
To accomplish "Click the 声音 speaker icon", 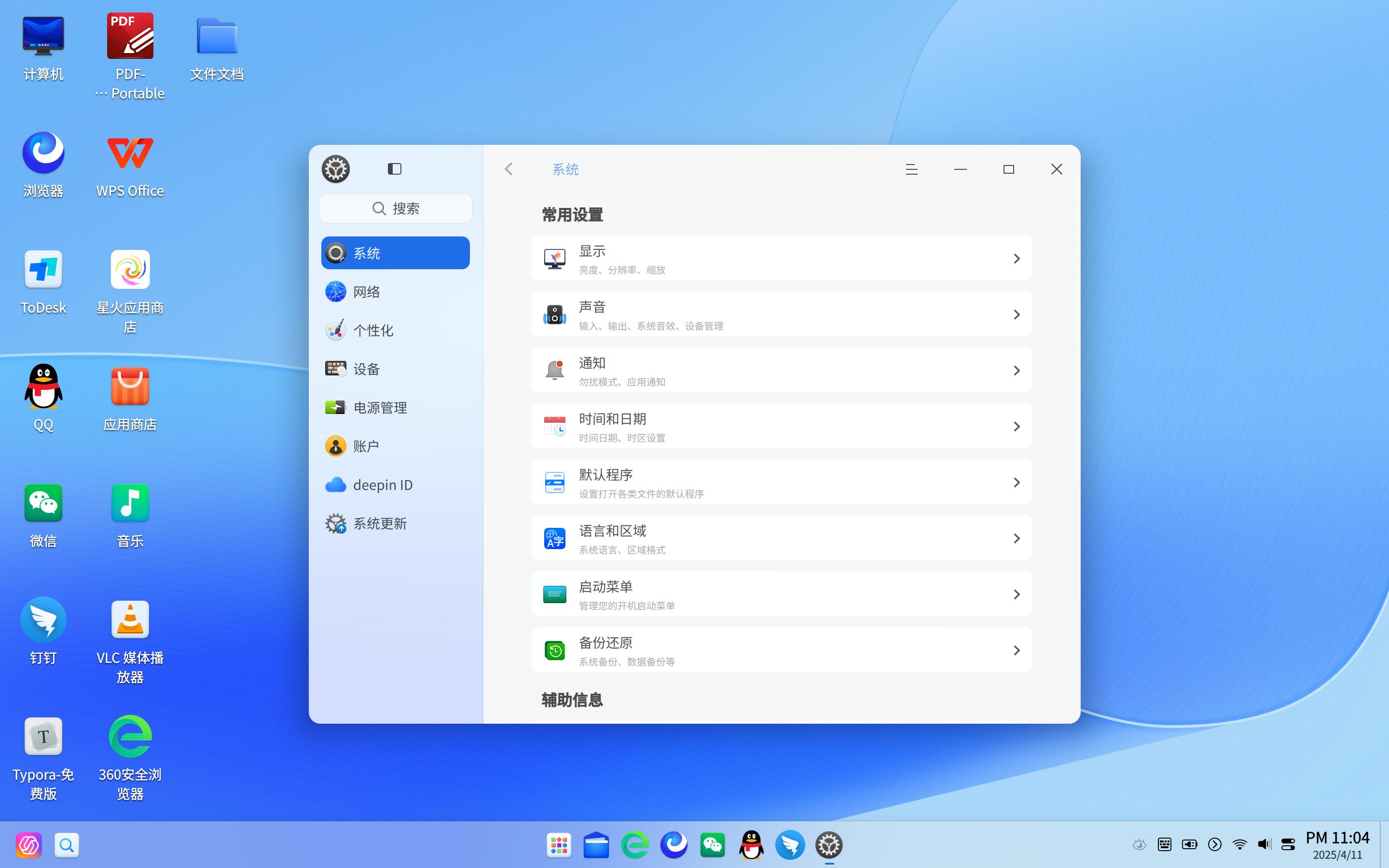I will (554, 315).
